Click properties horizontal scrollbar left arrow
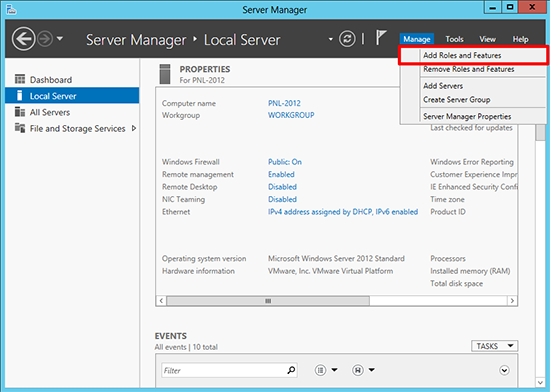Viewport: 550px width, 392px height. [x=161, y=301]
